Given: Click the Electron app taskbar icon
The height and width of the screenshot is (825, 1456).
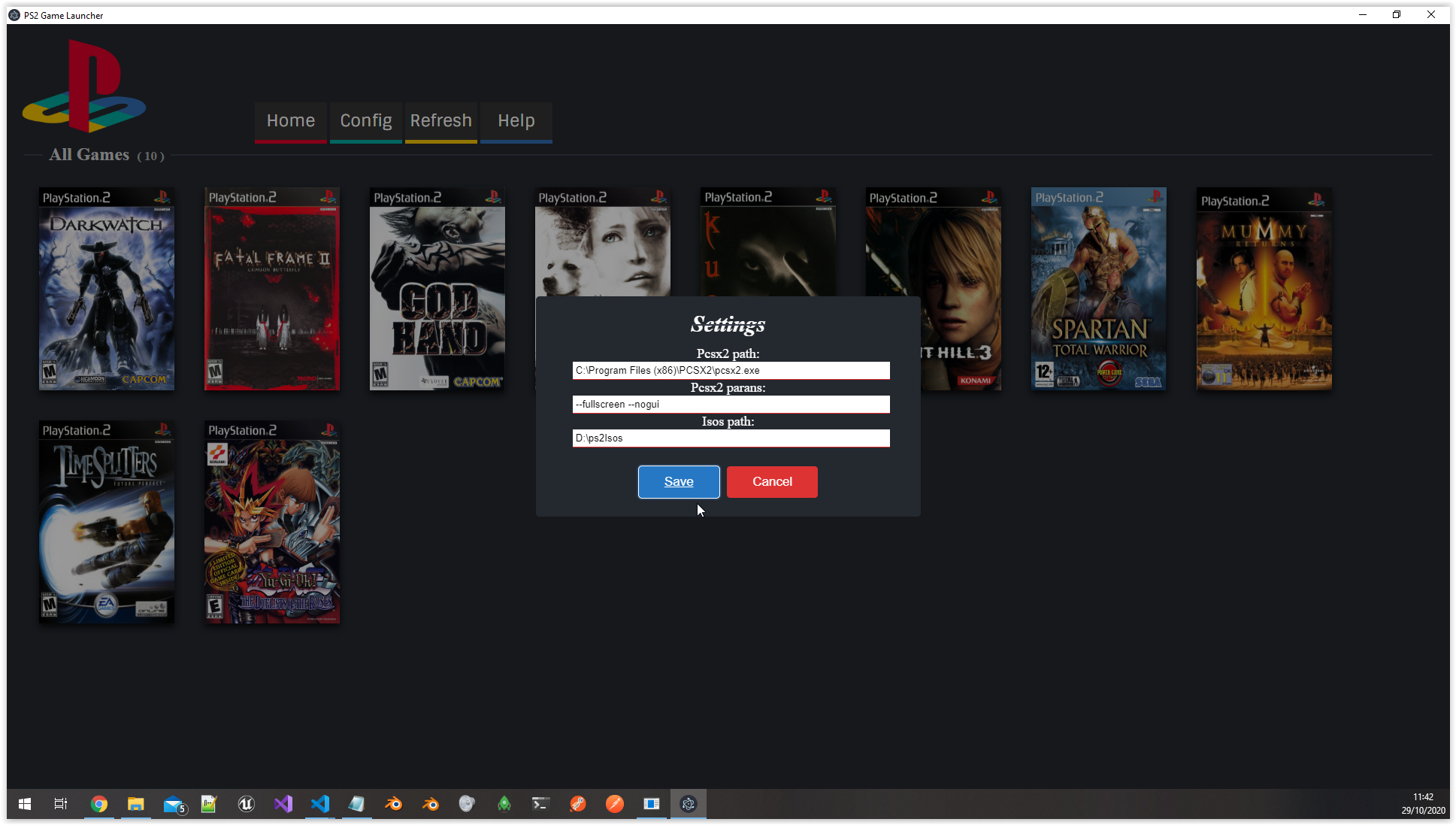Looking at the screenshot, I should (x=688, y=804).
